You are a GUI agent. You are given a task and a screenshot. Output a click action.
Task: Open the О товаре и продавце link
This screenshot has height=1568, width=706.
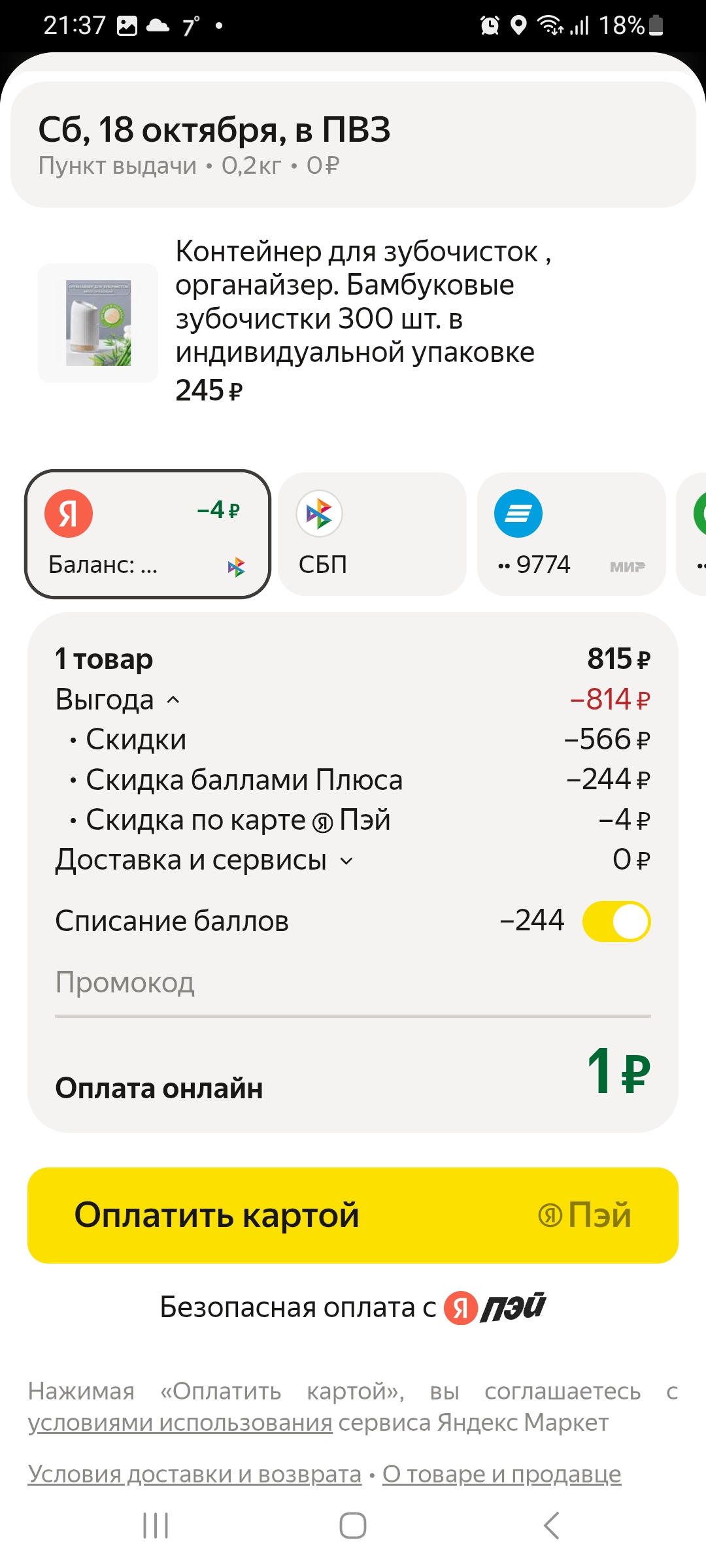(501, 1475)
